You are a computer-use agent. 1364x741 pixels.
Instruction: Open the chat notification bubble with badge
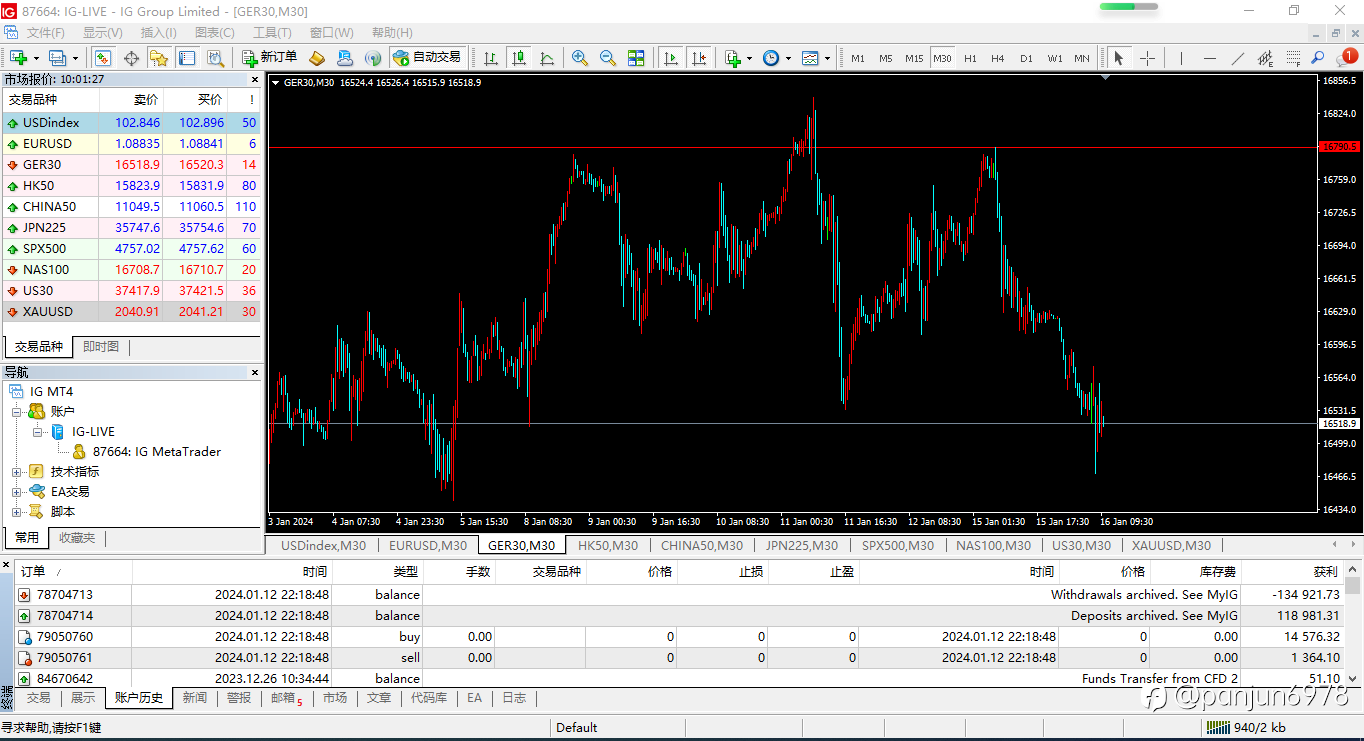click(x=1346, y=57)
